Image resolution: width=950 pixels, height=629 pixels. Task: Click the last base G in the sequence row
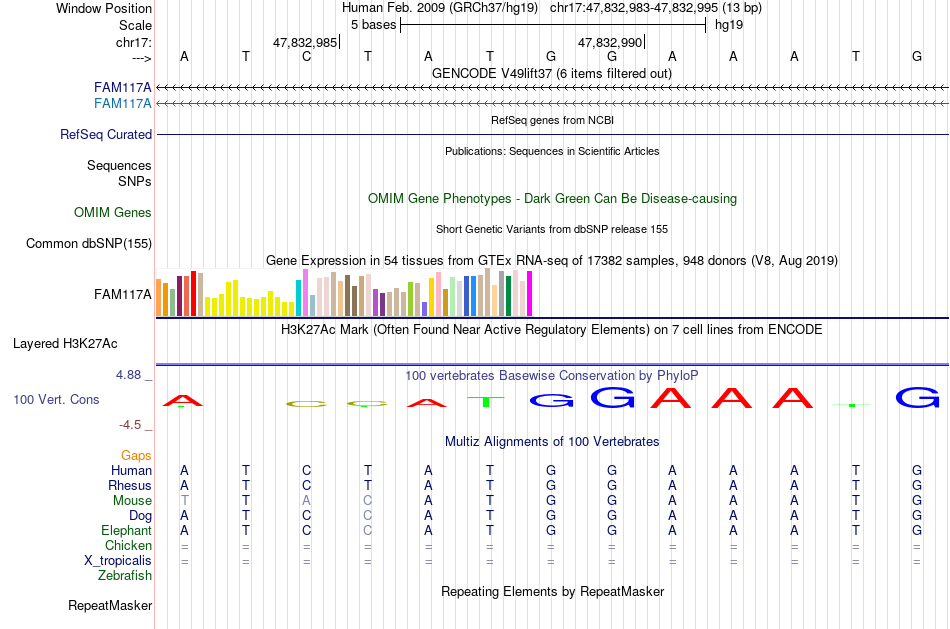[x=917, y=56]
